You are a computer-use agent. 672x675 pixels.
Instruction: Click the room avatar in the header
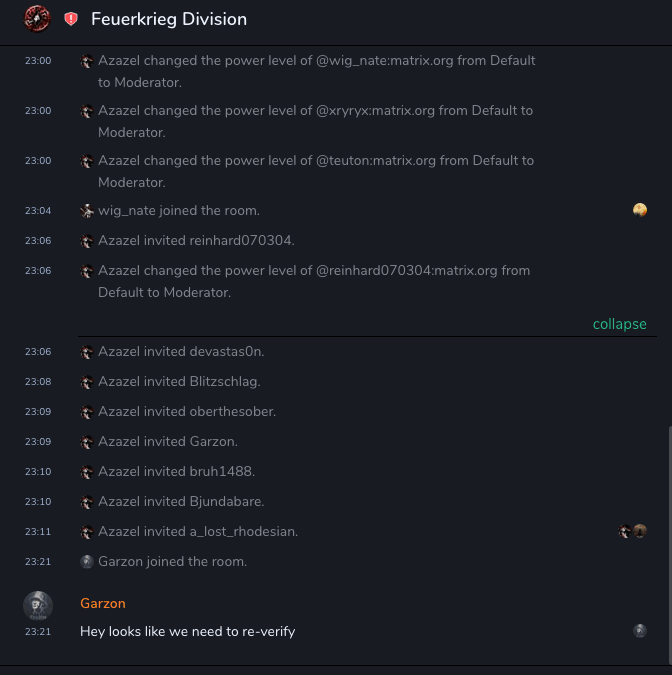coord(37,18)
